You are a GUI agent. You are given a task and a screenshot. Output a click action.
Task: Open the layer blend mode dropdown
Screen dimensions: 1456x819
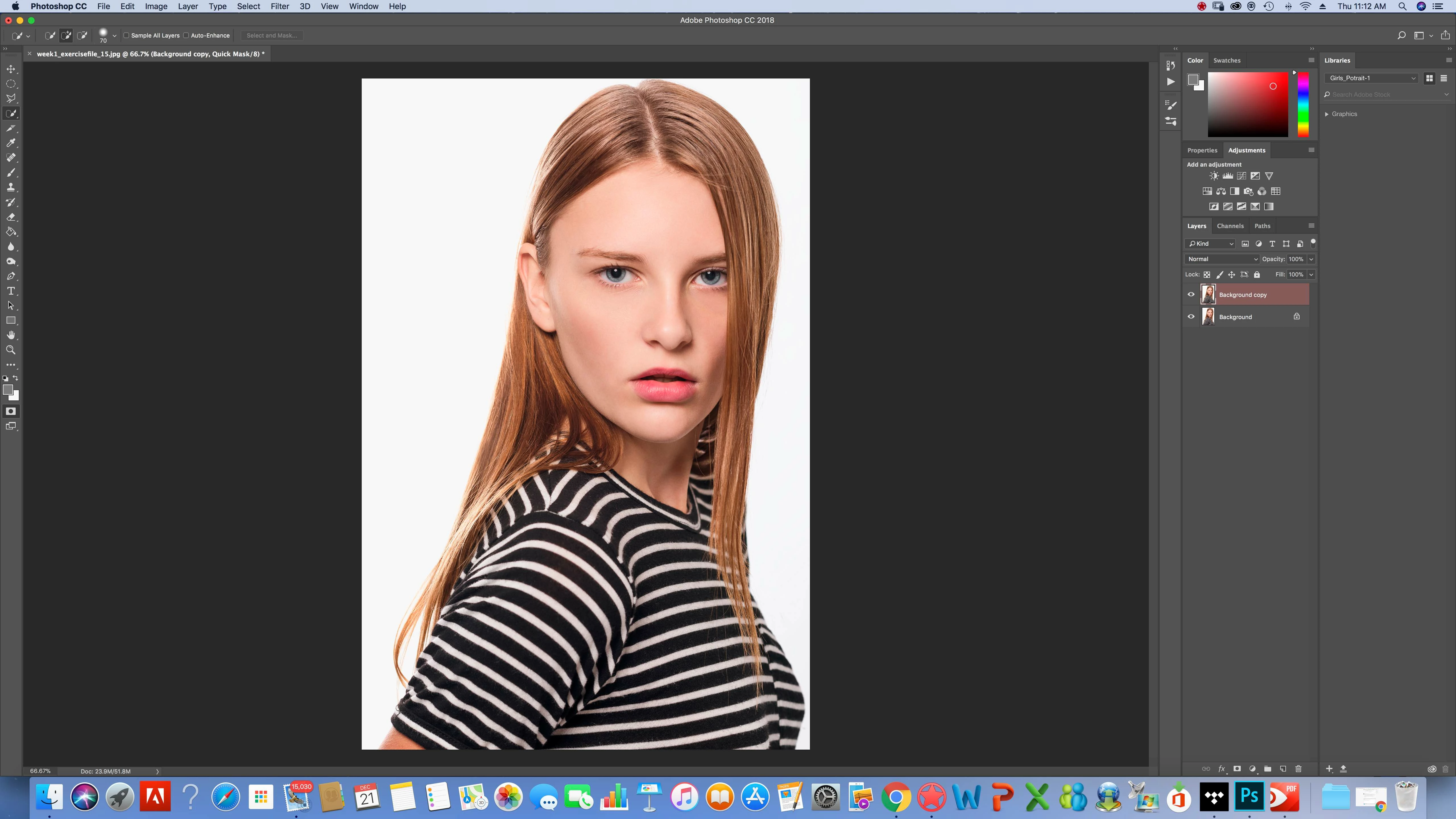(1222, 259)
